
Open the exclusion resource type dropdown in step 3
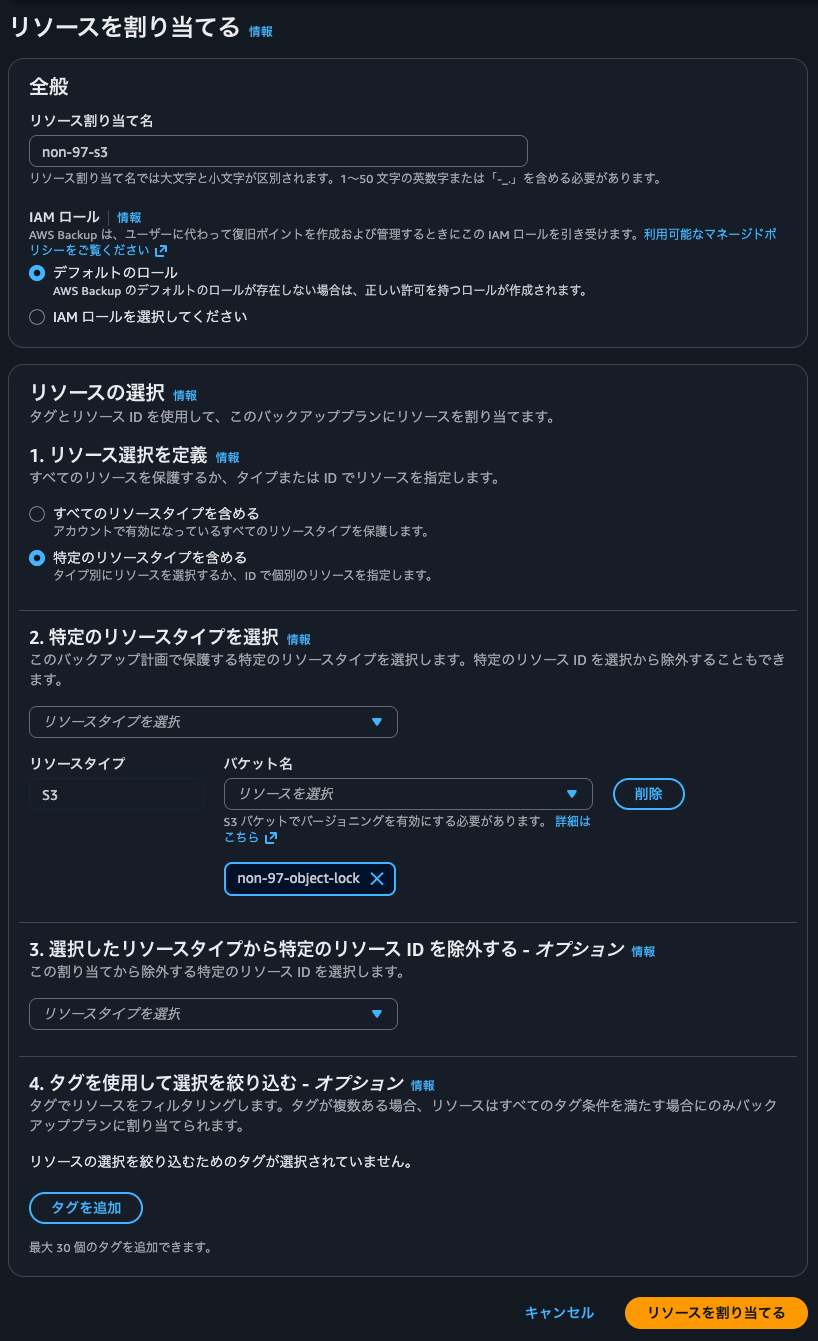tap(213, 1013)
